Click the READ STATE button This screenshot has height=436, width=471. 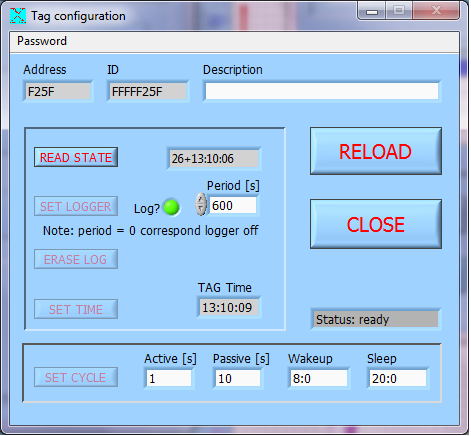point(76,157)
